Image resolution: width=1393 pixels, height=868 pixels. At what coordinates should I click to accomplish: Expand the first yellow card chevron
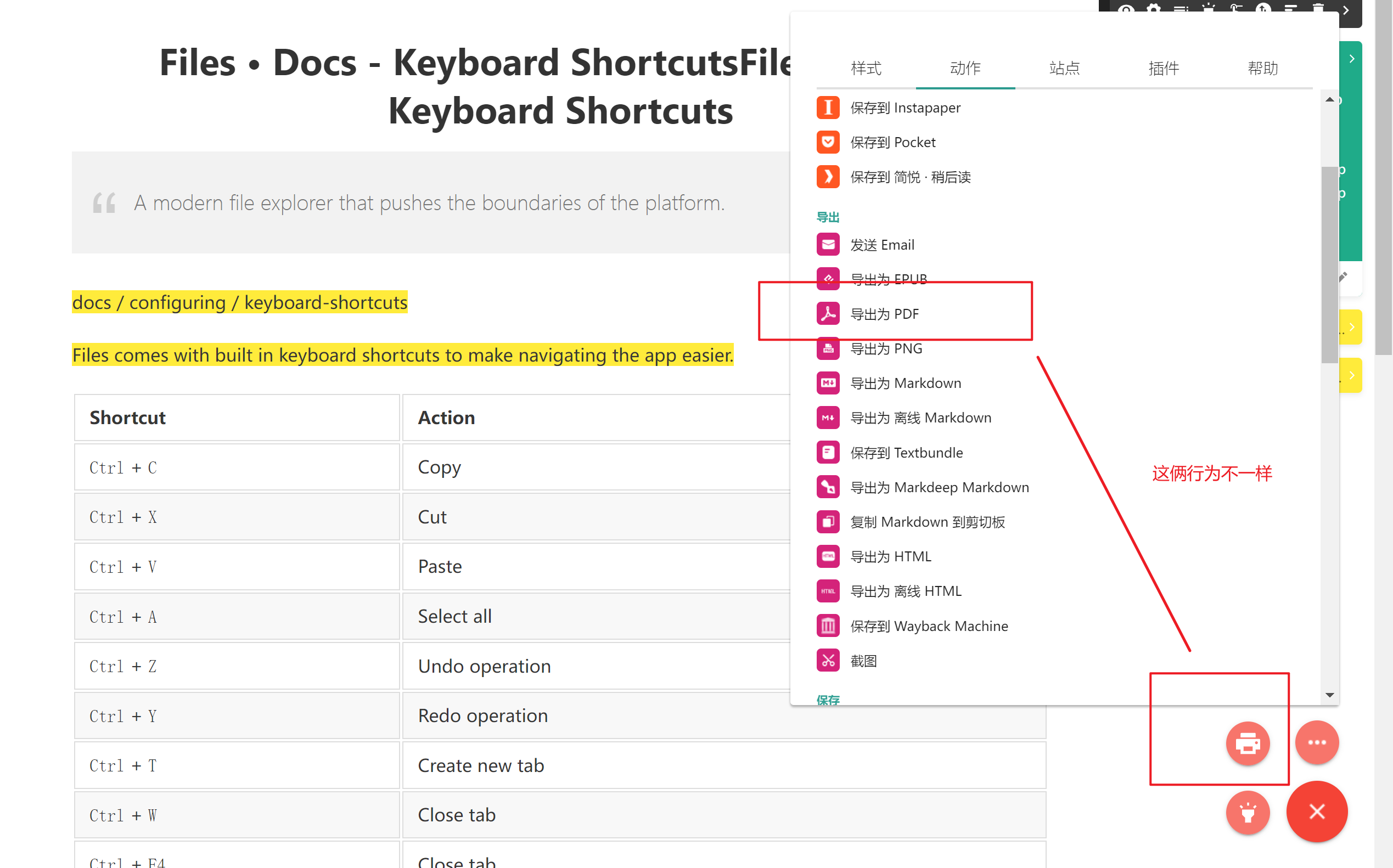(x=1352, y=327)
